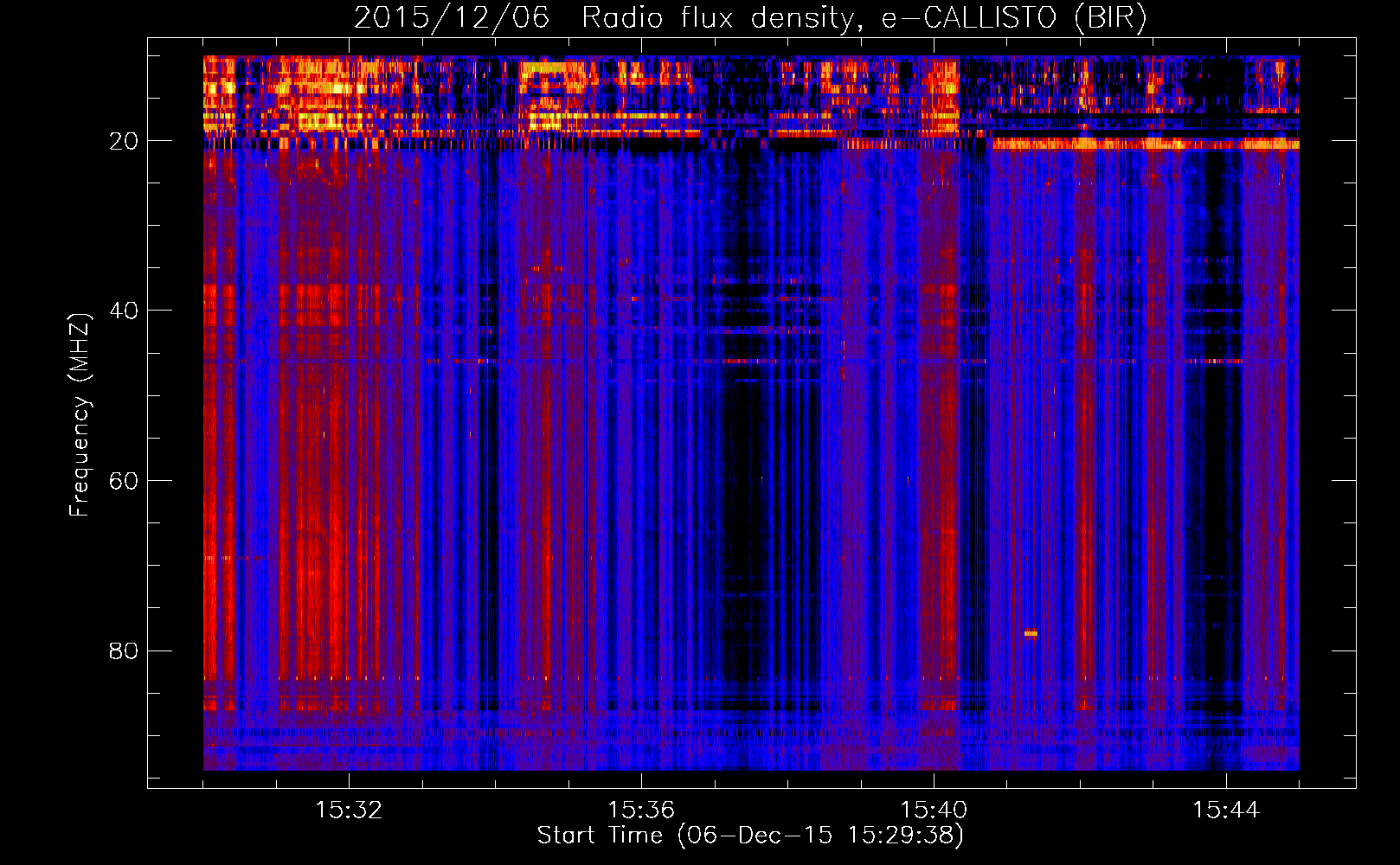Viewport: 1400px width, 865px height.
Task: Click the 60 frequency tick label
Action: [124, 481]
